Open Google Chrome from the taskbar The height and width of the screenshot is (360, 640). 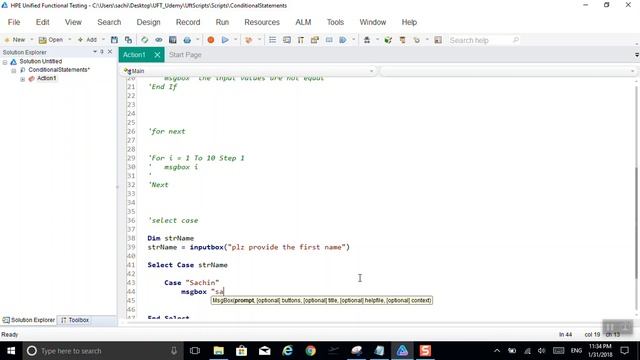point(310,351)
